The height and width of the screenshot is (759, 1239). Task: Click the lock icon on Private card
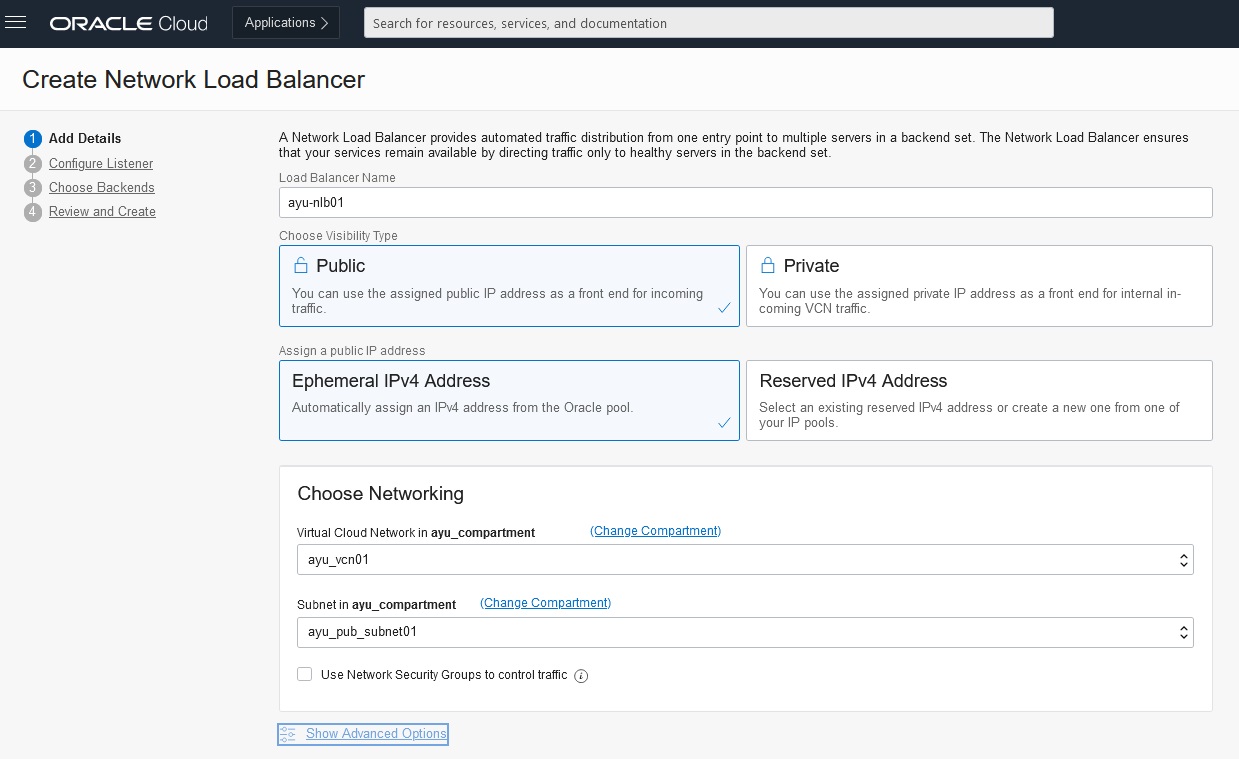[768, 266]
